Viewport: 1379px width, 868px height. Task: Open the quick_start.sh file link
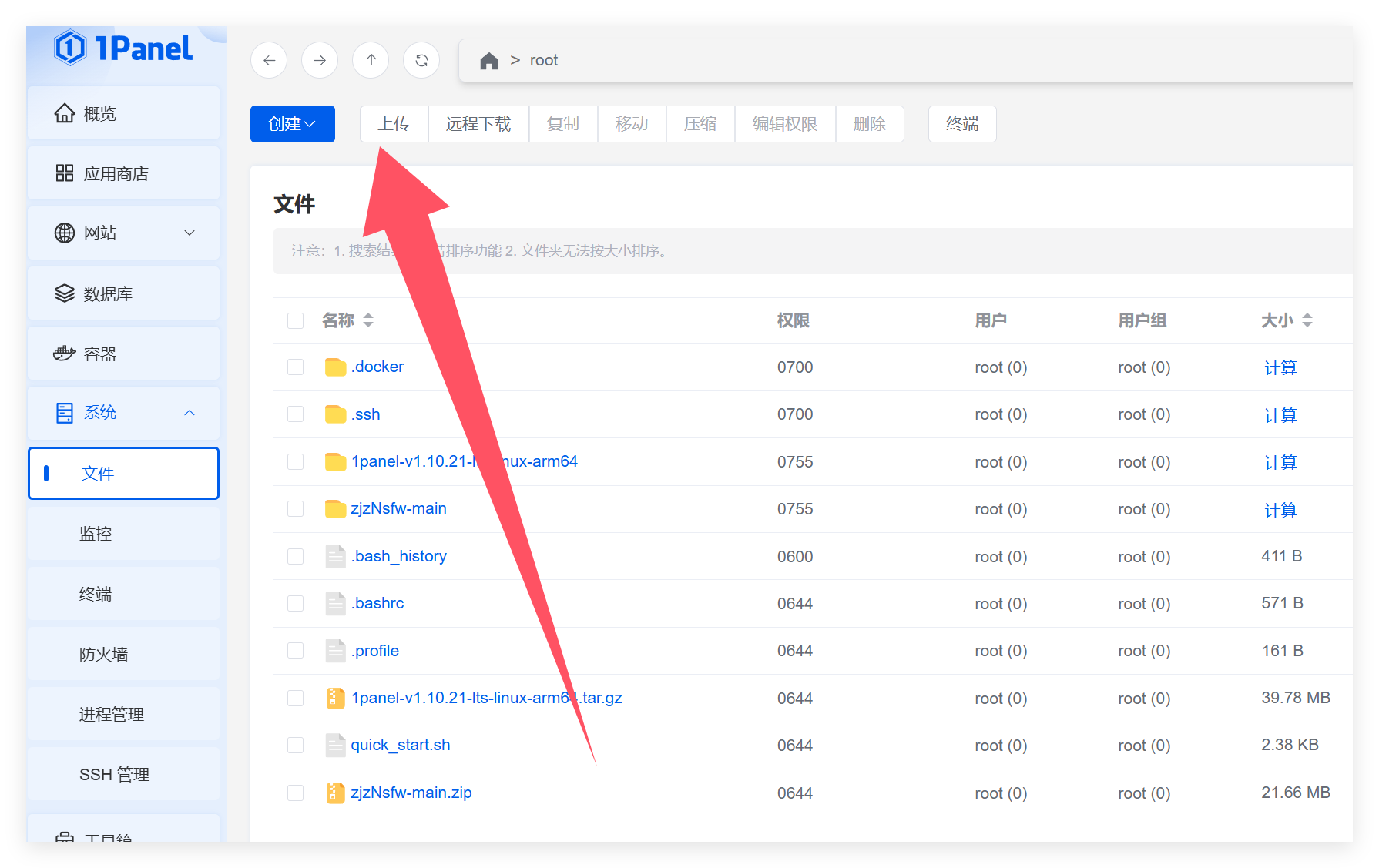(x=401, y=746)
